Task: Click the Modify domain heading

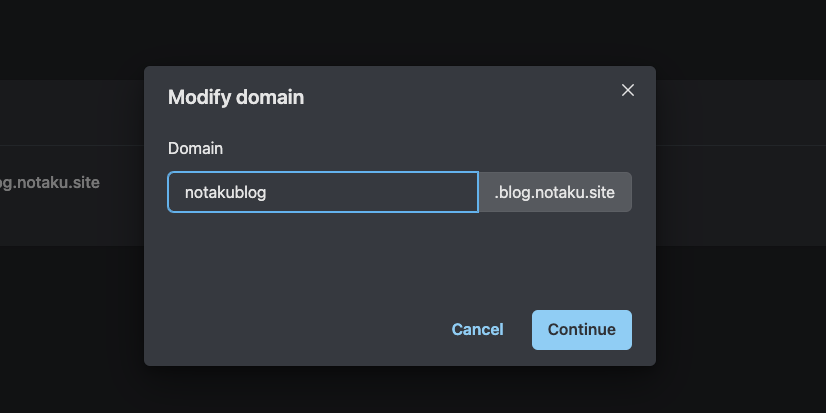Action: pos(236,97)
